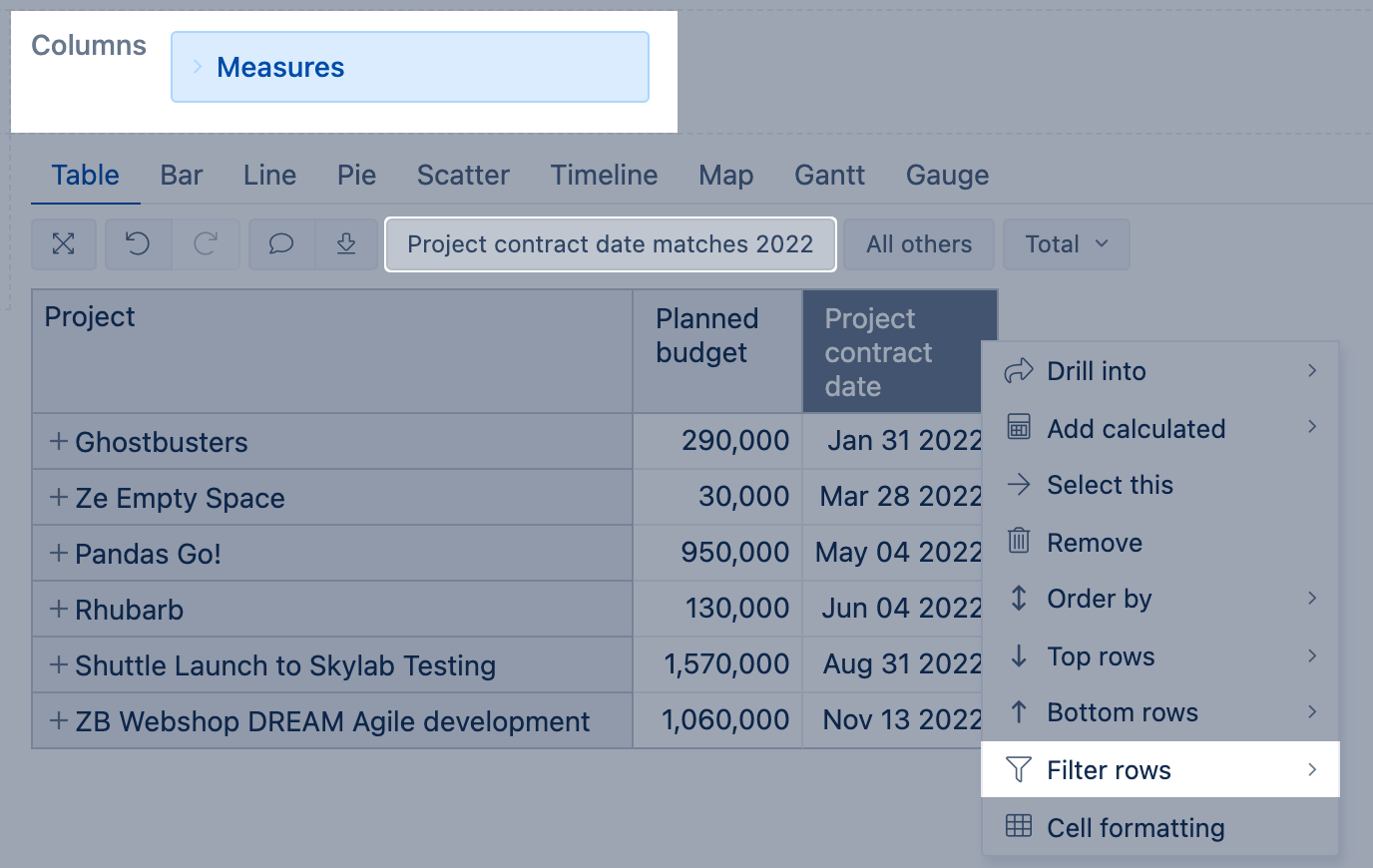The image size is (1373, 868).
Task: Click the grid icon for Cell formatting
Action: [x=1018, y=826]
